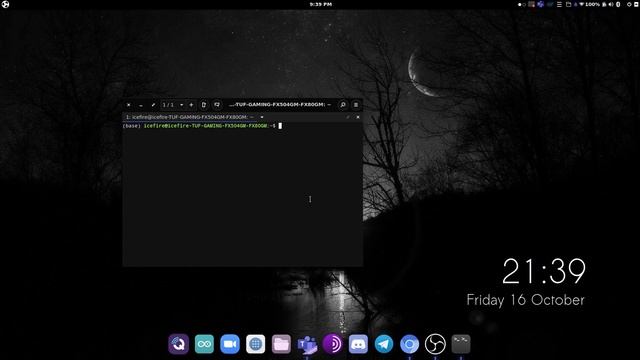Click the 100% battery indicator in the top bar
Screen dimensions: 640x360
click(x=592, y=4)
